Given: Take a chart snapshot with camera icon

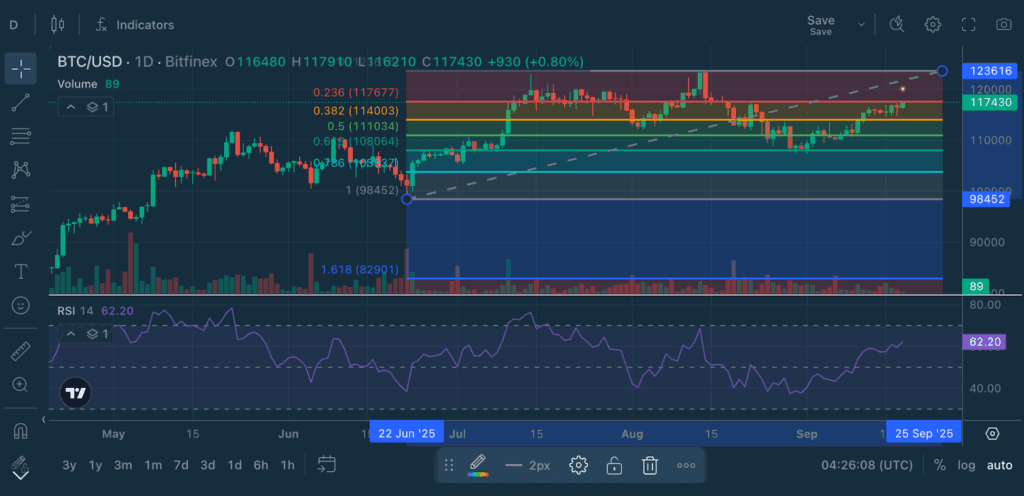Looking at the screenshot, I should click(1003, 24).
